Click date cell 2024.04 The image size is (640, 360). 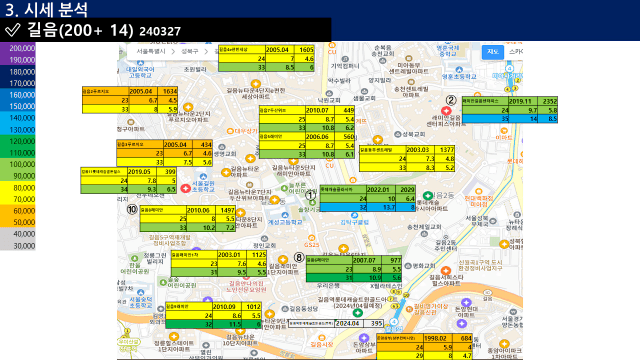click(348, 323)
